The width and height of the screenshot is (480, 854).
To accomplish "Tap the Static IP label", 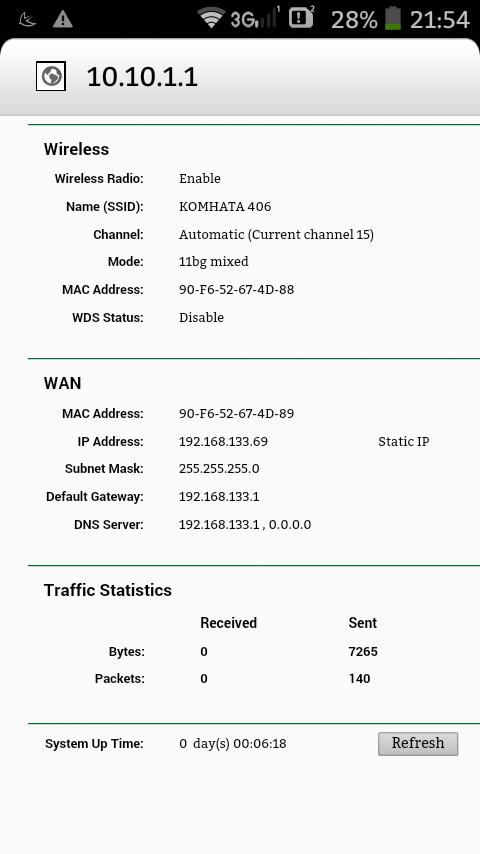I will (x=404, y=442).
